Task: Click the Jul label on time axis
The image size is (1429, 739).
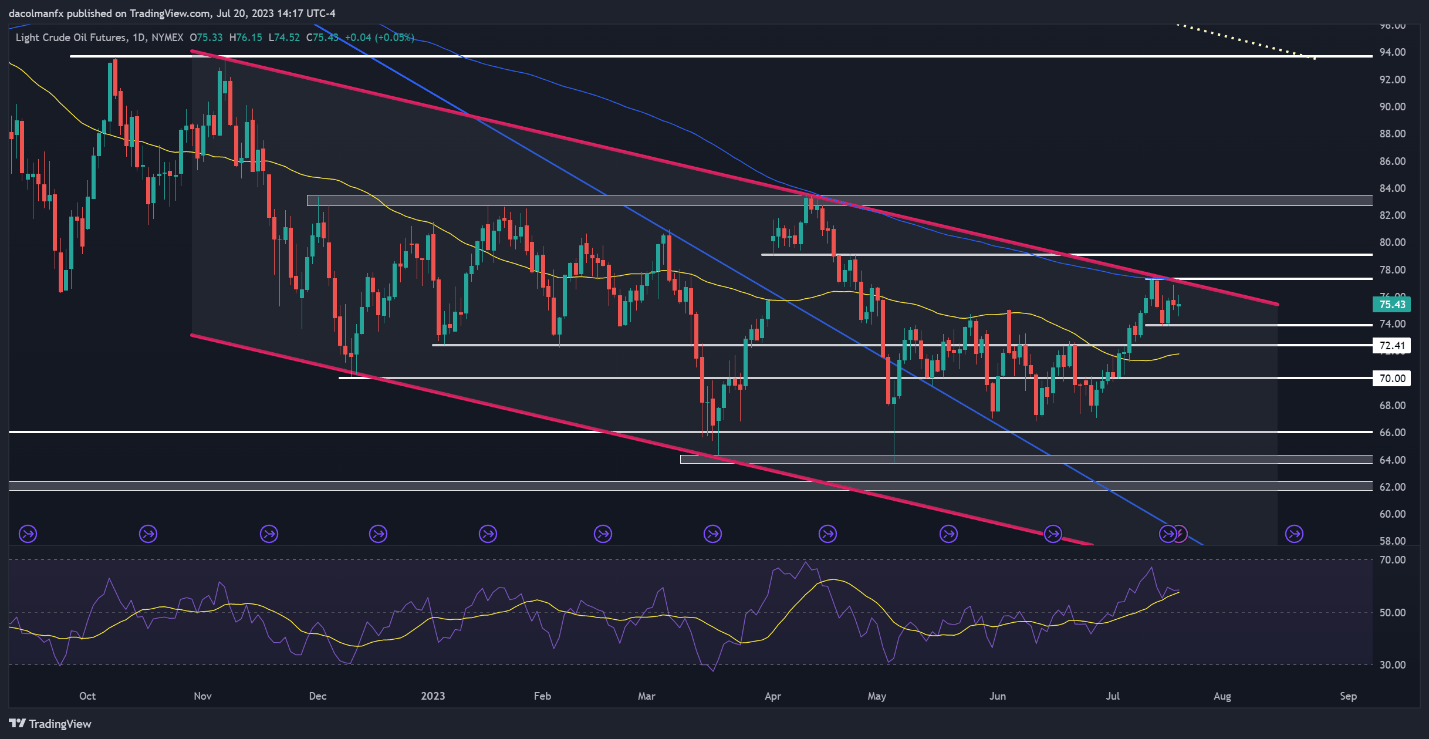Action: [1111, 694]
